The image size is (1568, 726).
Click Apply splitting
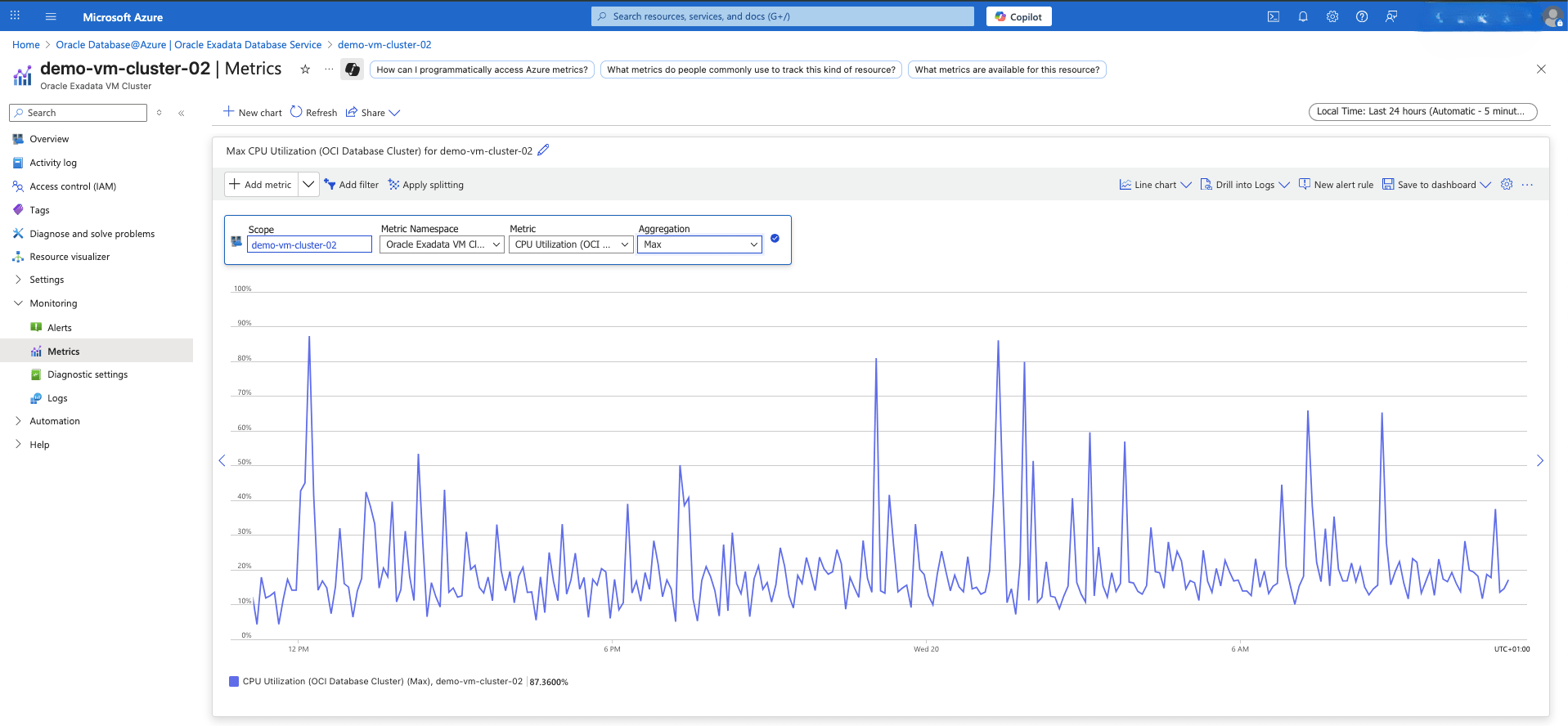pyautogui.click(x=425, y=185)
